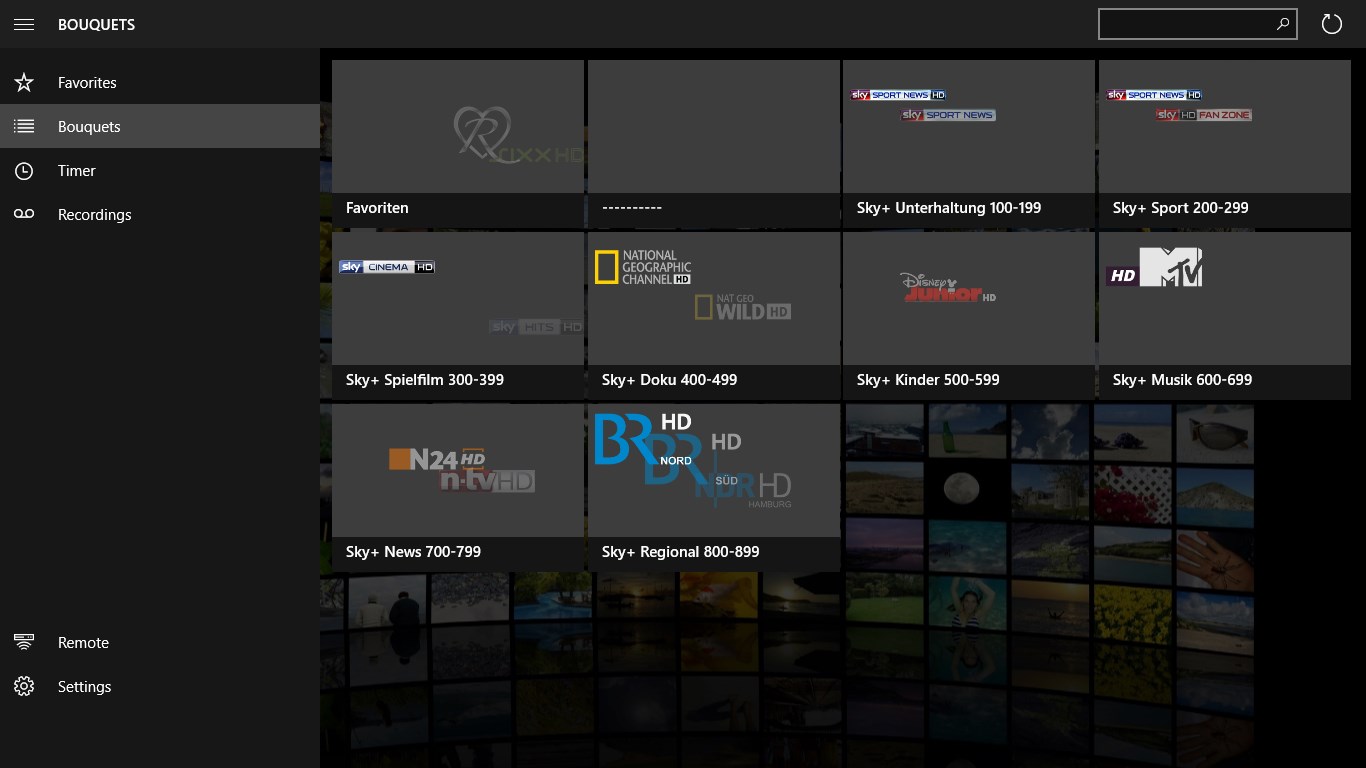Click the search magnifier icon
1366x768 pixels.
pos(1283,24)
